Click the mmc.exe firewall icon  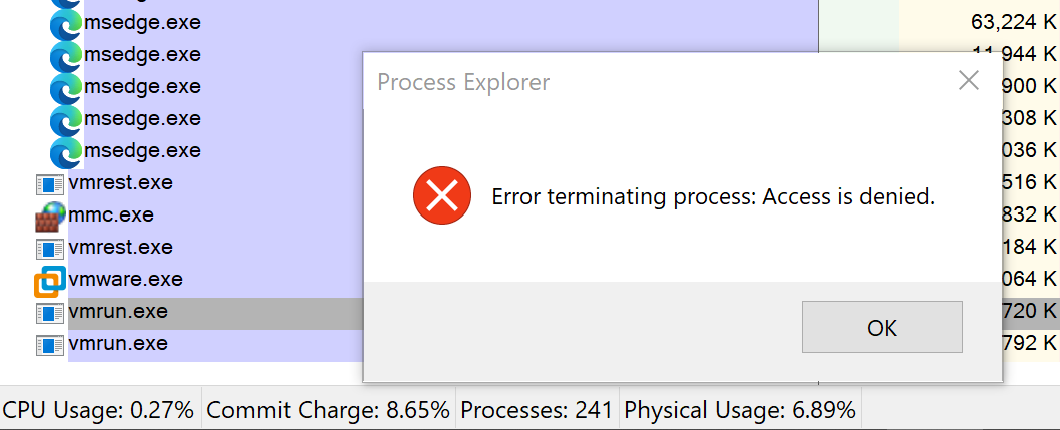pos(49,216)
